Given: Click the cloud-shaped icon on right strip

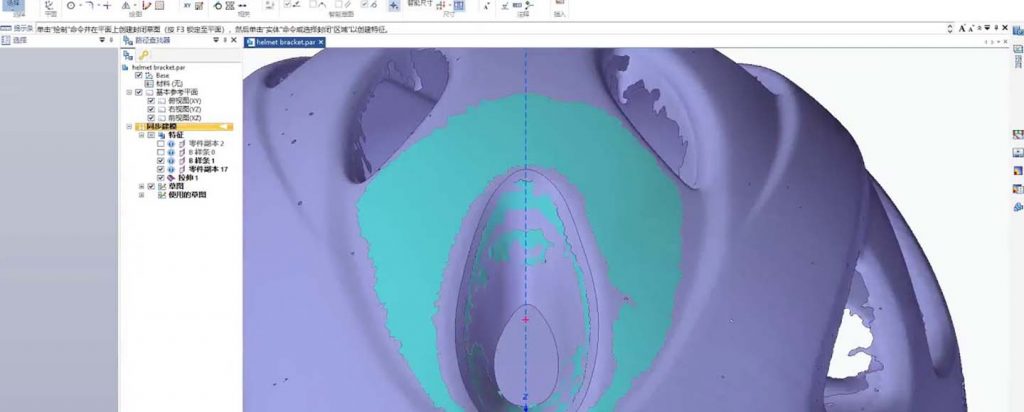Looking at the screenshot, I should point(1018,208).
